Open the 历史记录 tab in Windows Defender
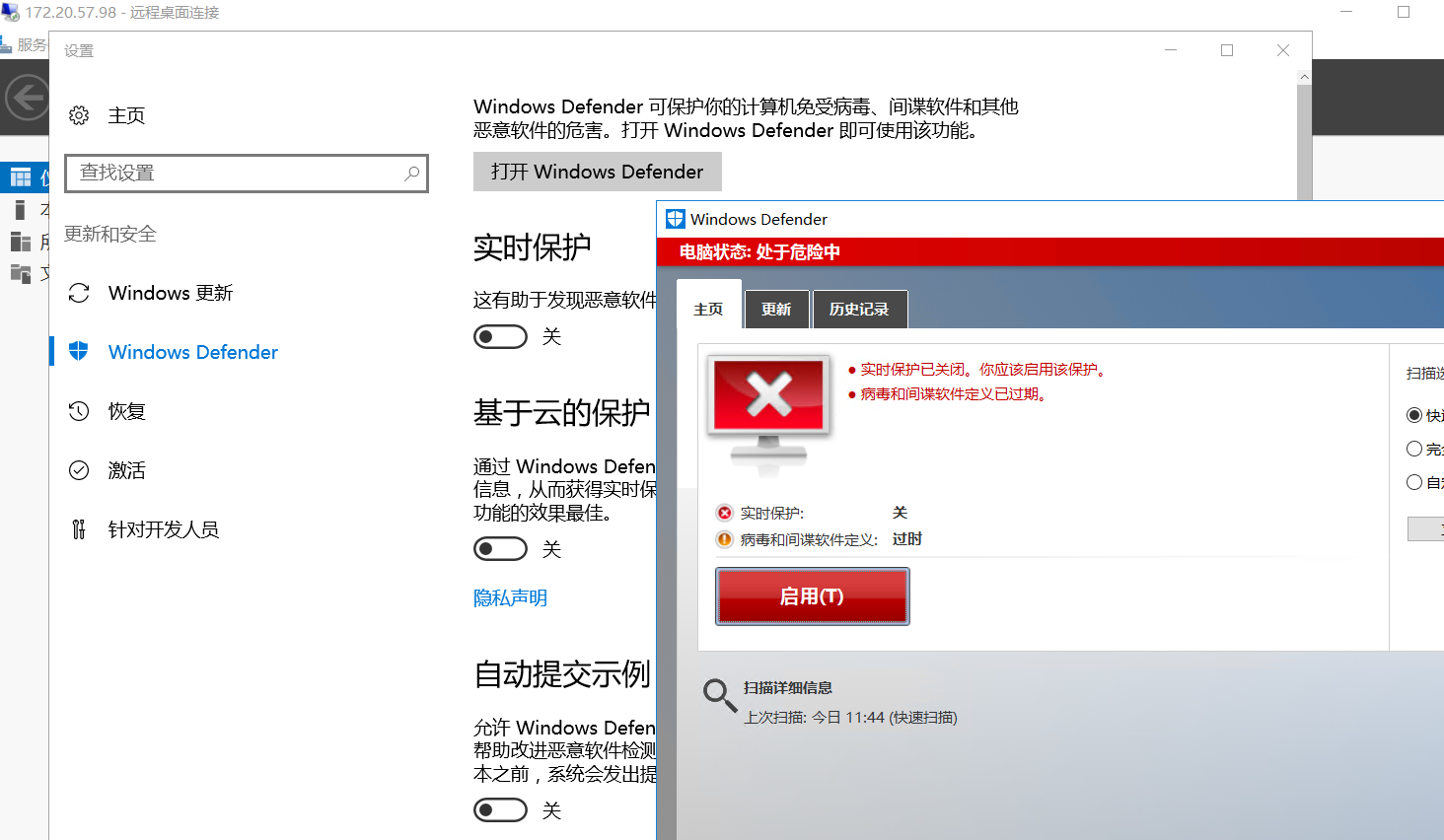The height and width of the screenshot is (840, 1444). 859,309
